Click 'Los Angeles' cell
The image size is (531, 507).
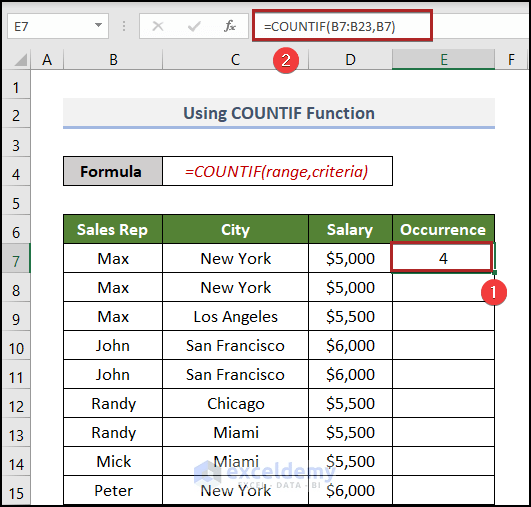pyautogui.click(x=235, y=317)
